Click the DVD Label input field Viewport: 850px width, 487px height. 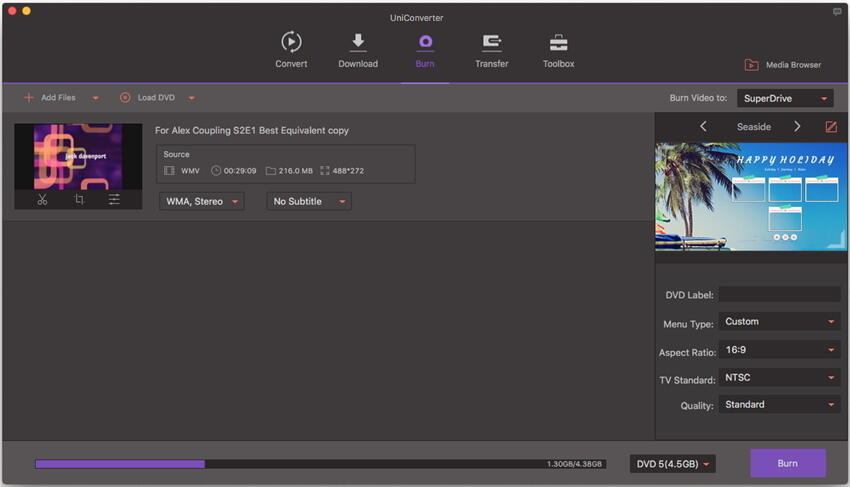pyautogui.click(x=780, y=294)
